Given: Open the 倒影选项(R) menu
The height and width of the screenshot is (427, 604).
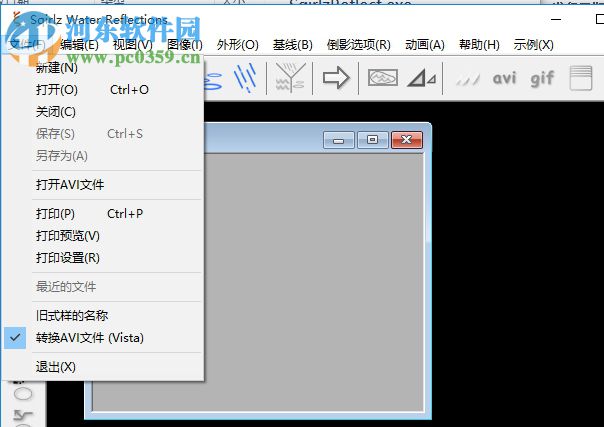Looking at the screenshot, I should point(358,45).
